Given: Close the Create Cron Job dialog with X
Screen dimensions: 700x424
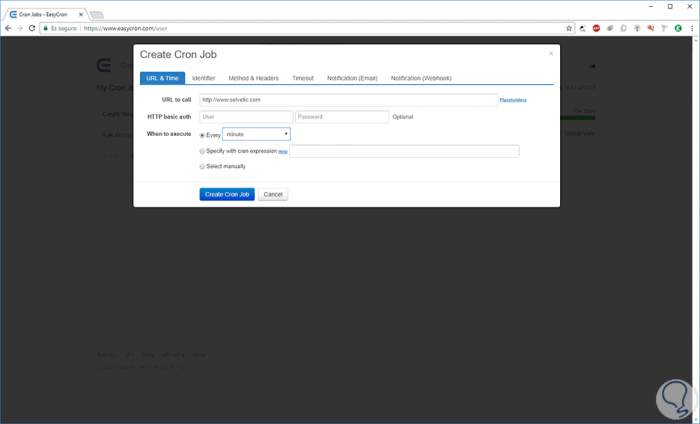Looking at the screenshot, I should 551,54.
